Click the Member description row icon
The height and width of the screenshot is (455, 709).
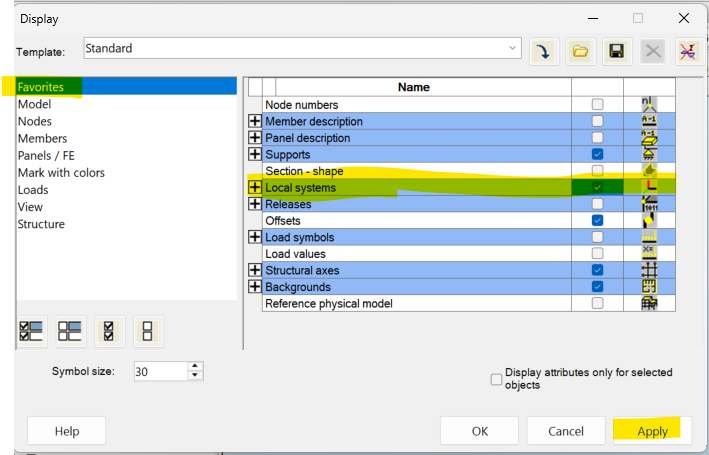pyautogui.click(x=649, y=121)
